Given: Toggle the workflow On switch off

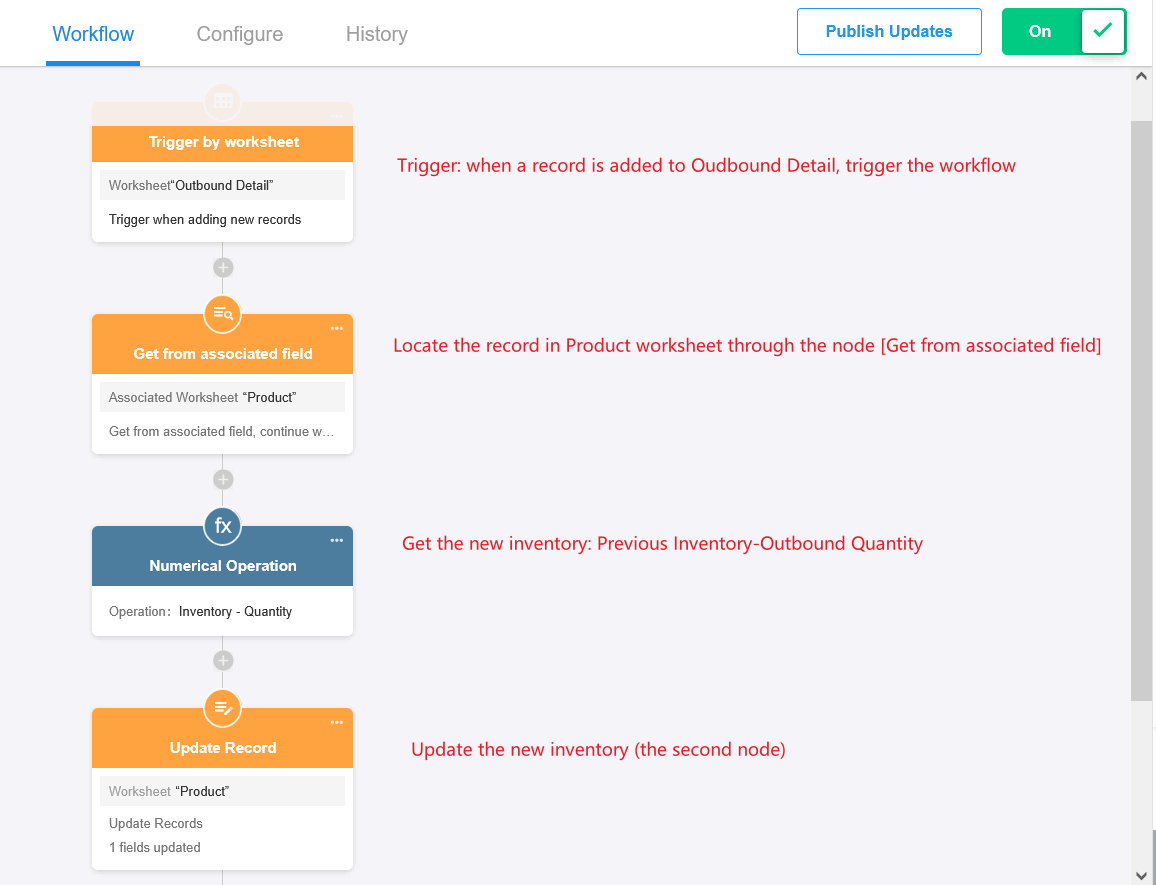Looking at the screenshot, I should [x=1064, y=31].
